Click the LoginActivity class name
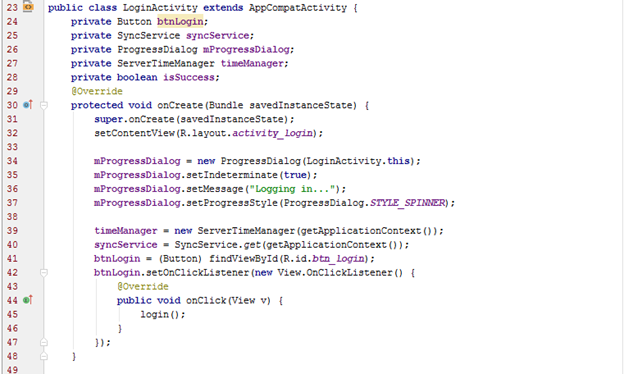The width and height of the screenshot is (624, 374). tap(160, 8)
